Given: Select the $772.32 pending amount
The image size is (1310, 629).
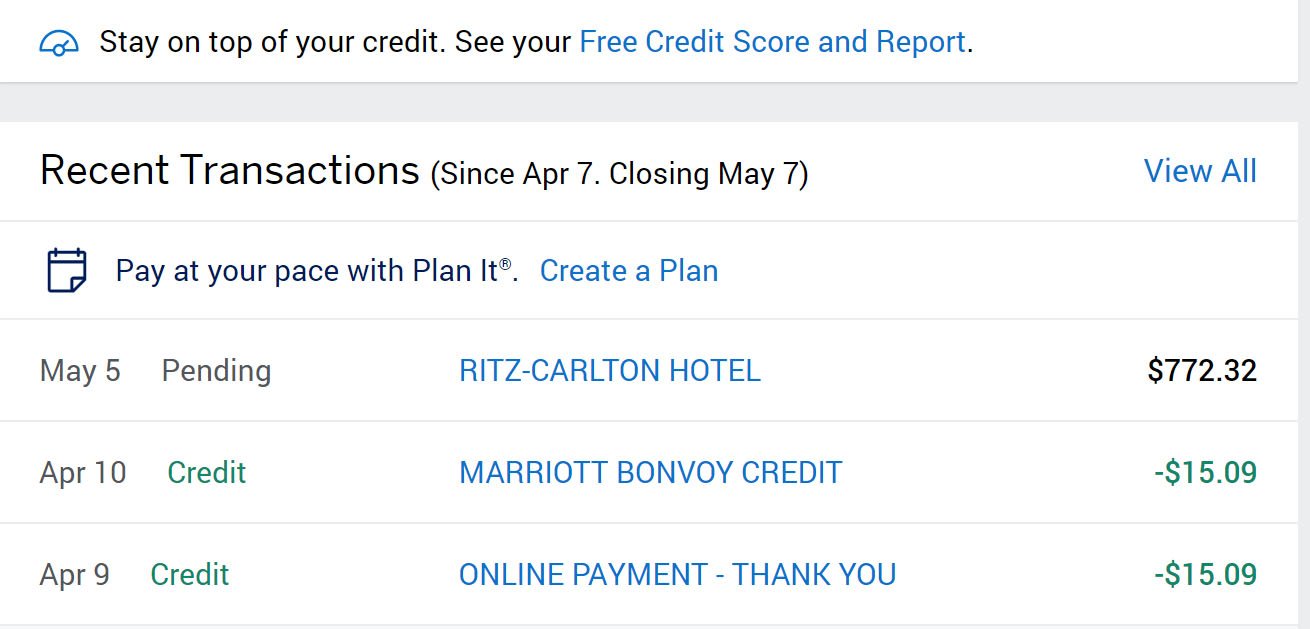Looking at the screenshot, I should point(1202,371).
